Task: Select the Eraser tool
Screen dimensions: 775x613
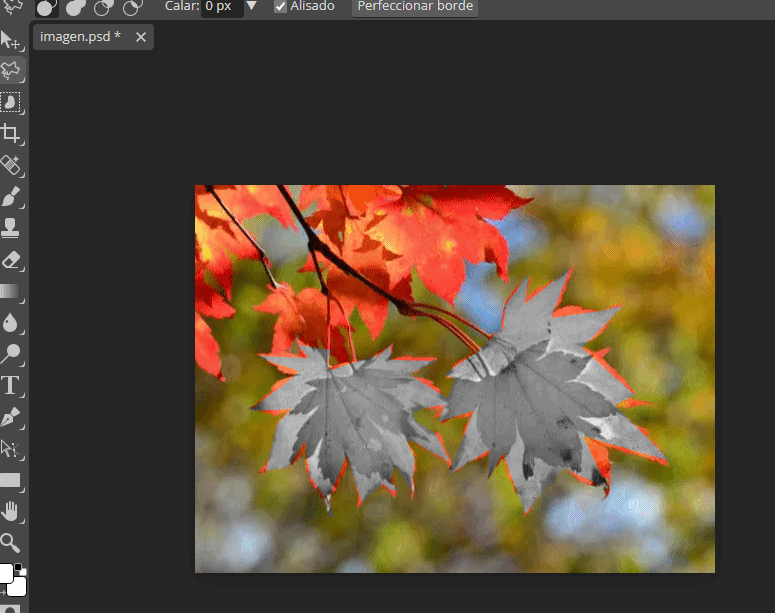Action: tap(11, 260)
